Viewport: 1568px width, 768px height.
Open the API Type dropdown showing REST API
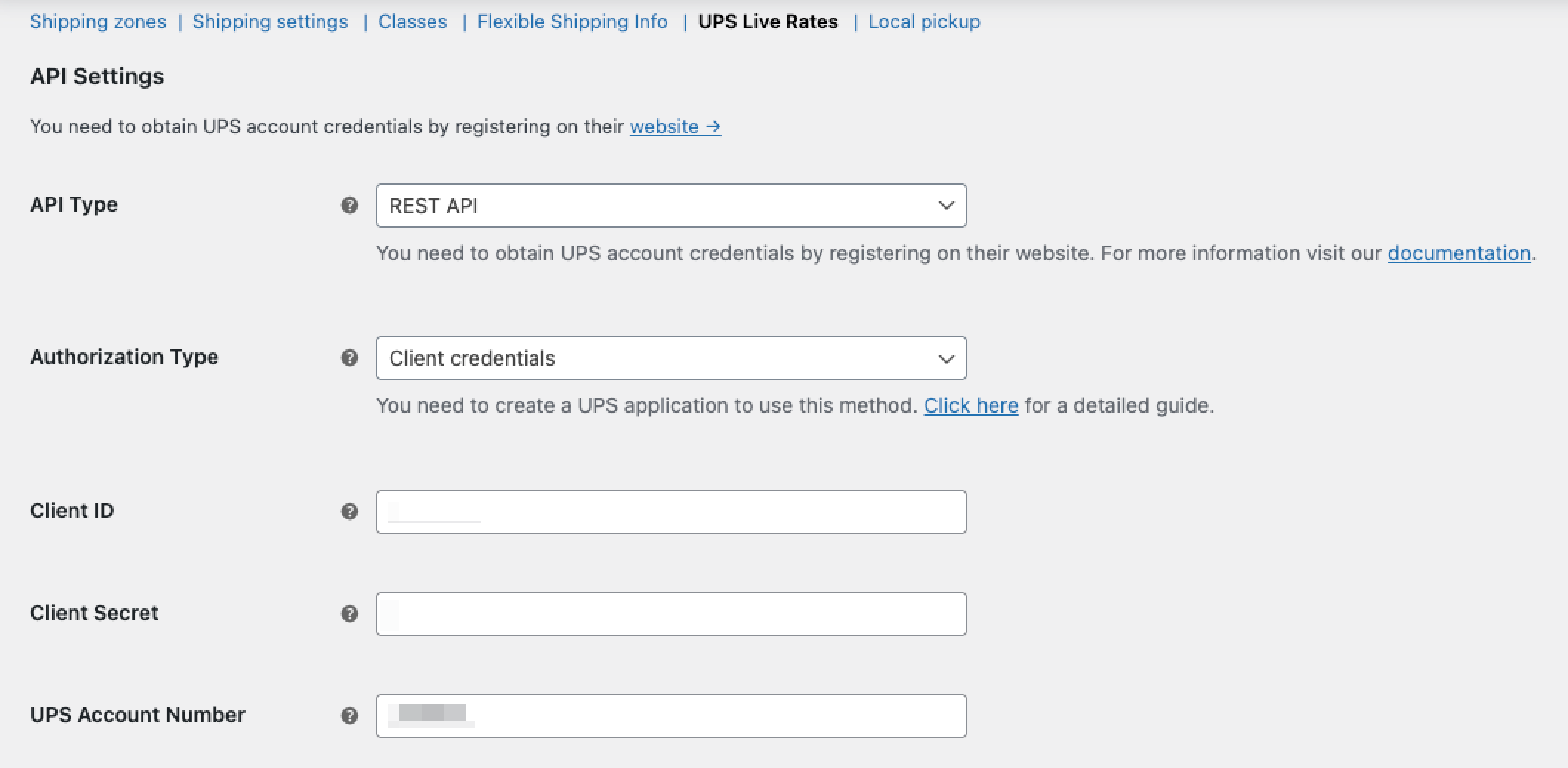click(x=671, y=206)
